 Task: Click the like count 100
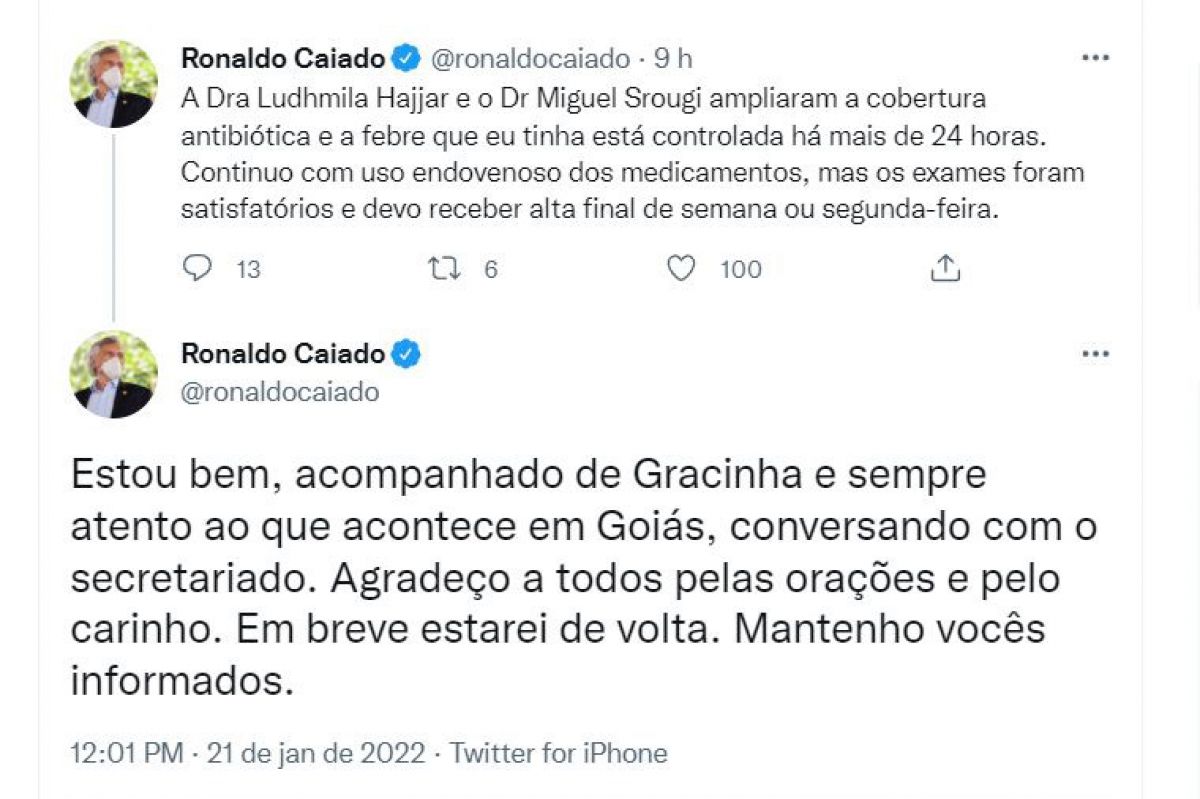tap(741, 269)
